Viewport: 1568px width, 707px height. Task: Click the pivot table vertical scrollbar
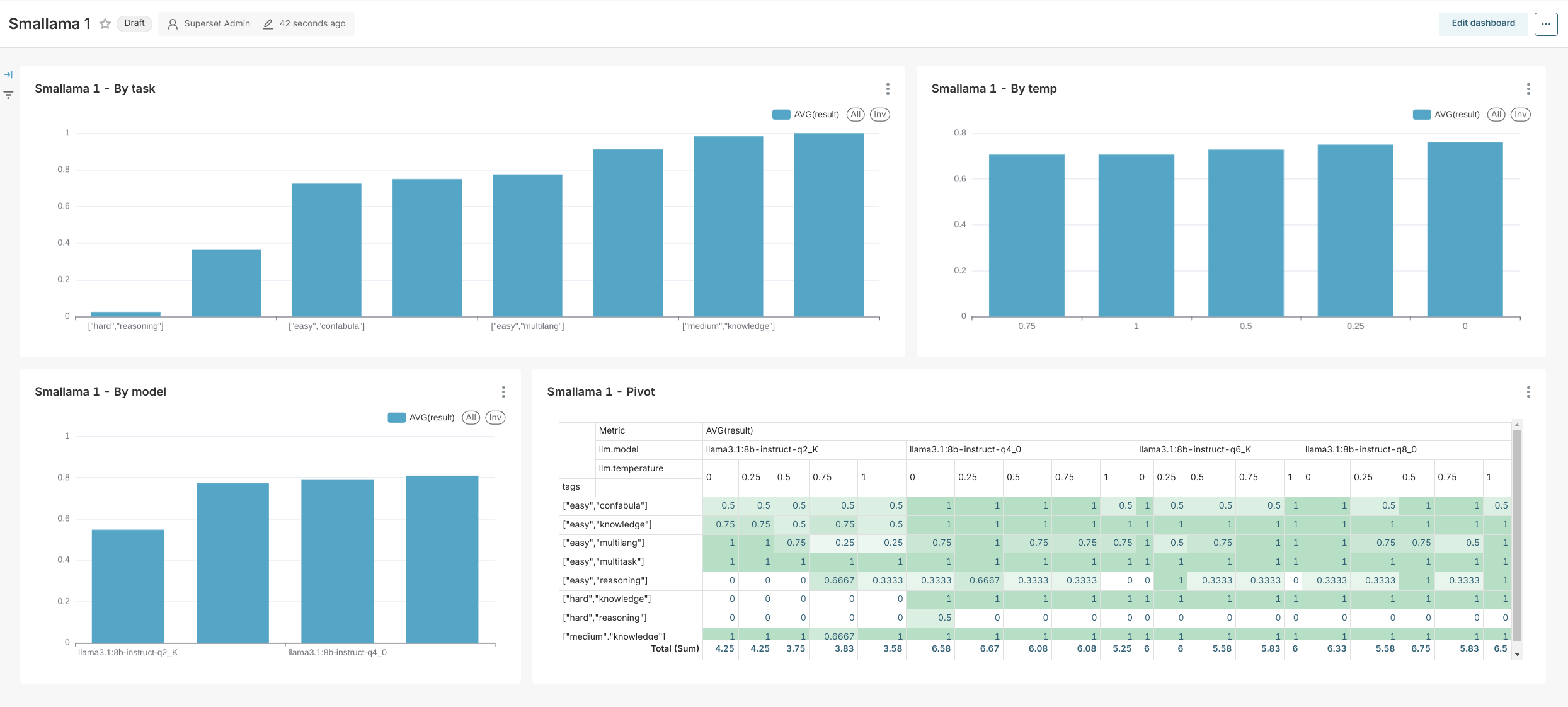click(1517, 536)
